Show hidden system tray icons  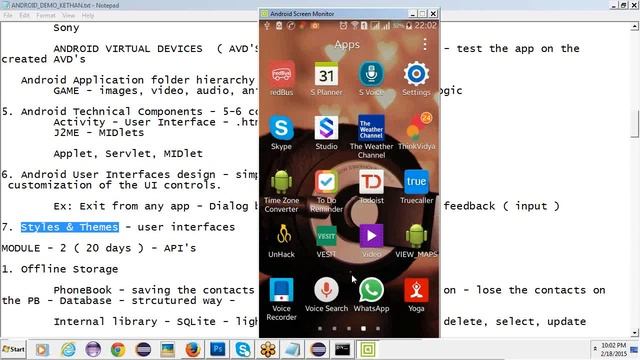[595, 349]
